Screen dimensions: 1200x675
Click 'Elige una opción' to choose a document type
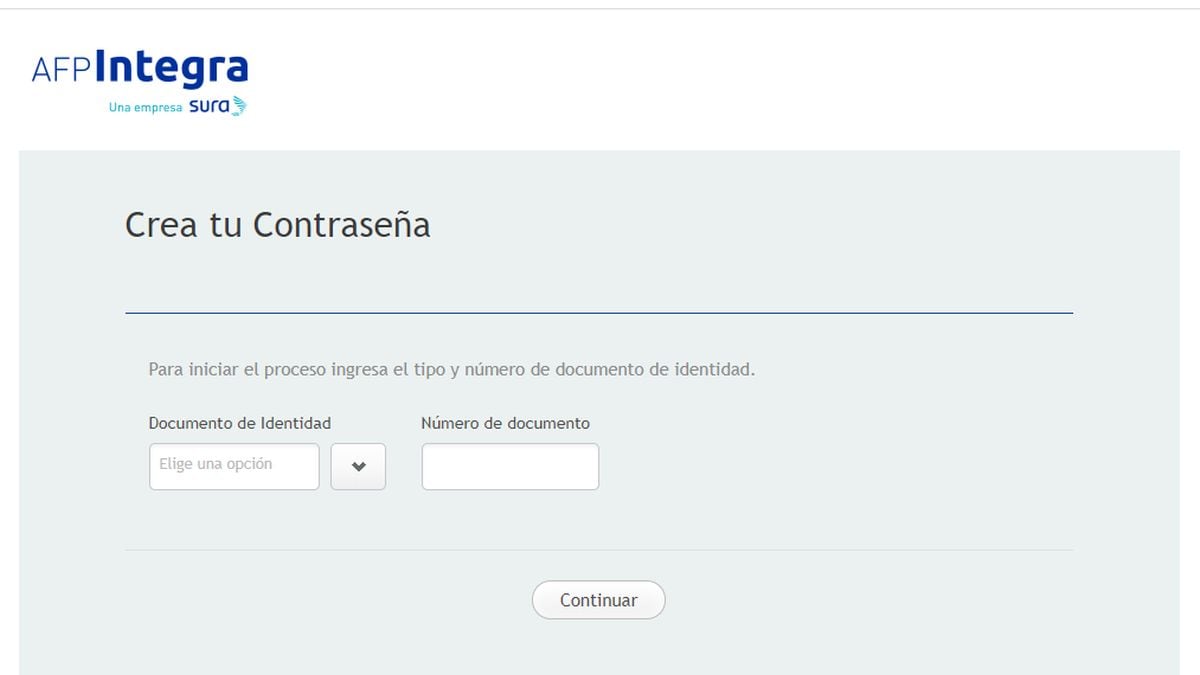coord(234,466)
